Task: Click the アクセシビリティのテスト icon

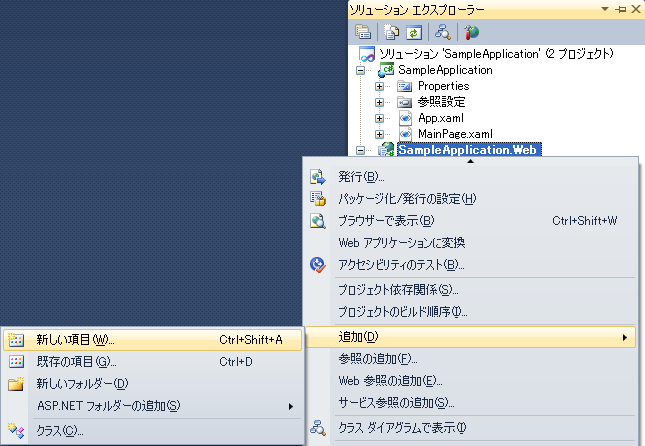Action: click(x=318, y=265)
